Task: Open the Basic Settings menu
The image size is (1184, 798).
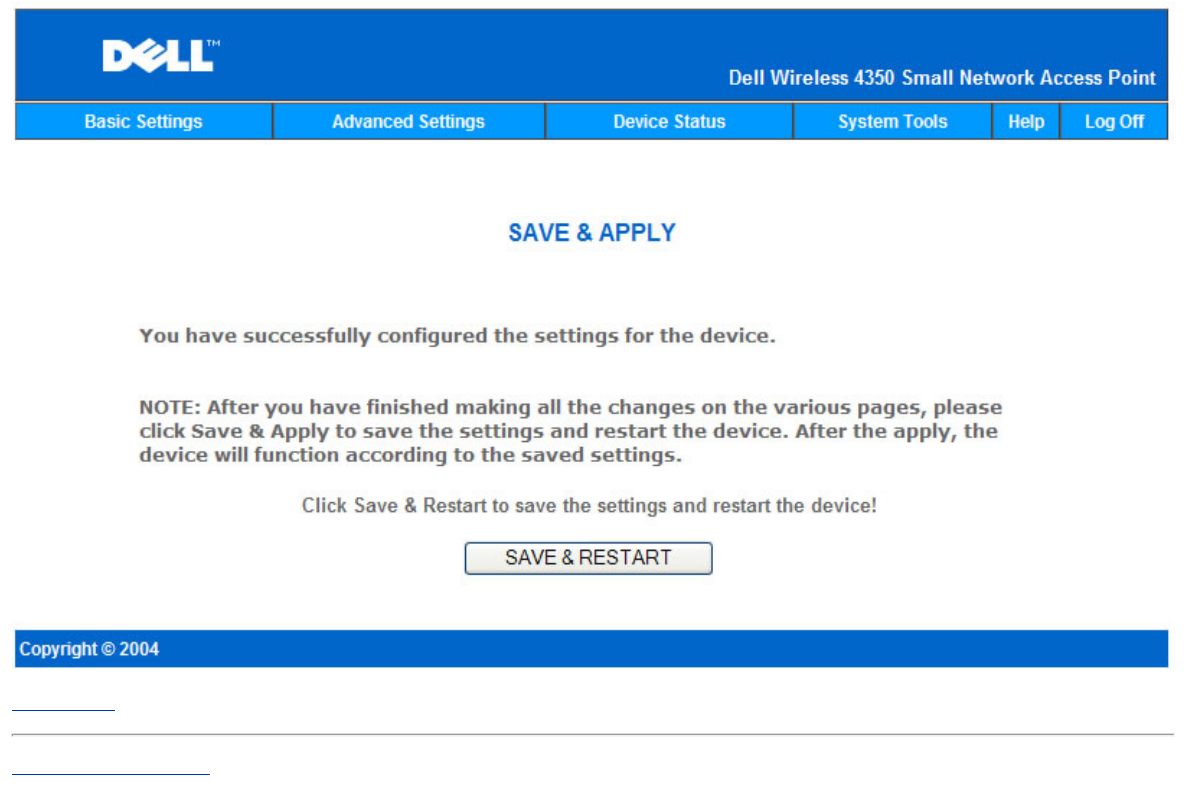Action: coord(143,122)
